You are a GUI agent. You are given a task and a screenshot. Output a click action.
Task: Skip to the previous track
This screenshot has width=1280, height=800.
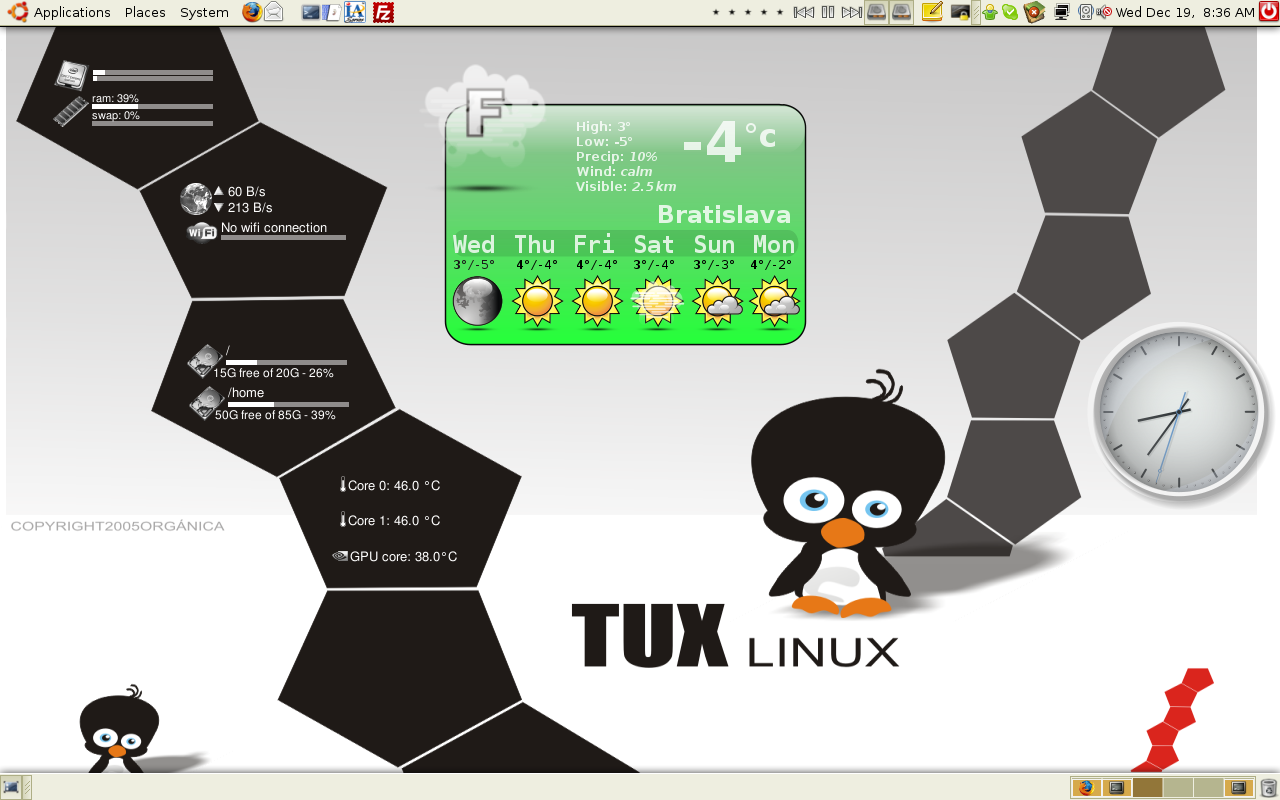click(x=804, y=12)
